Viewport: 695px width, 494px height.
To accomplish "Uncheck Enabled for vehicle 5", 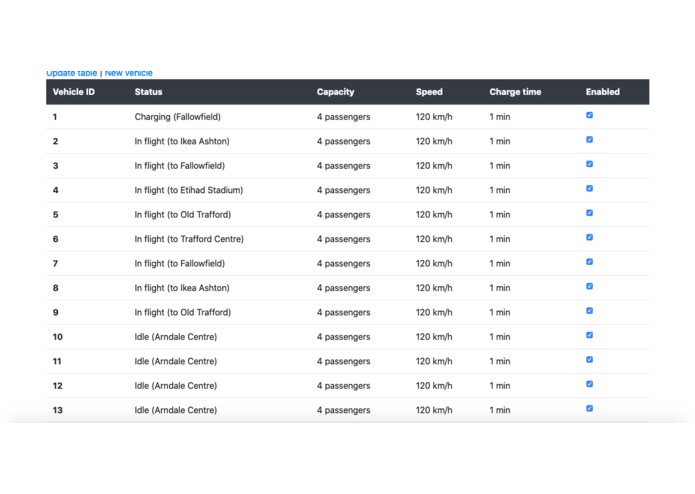I will click(x=590, y=213).
